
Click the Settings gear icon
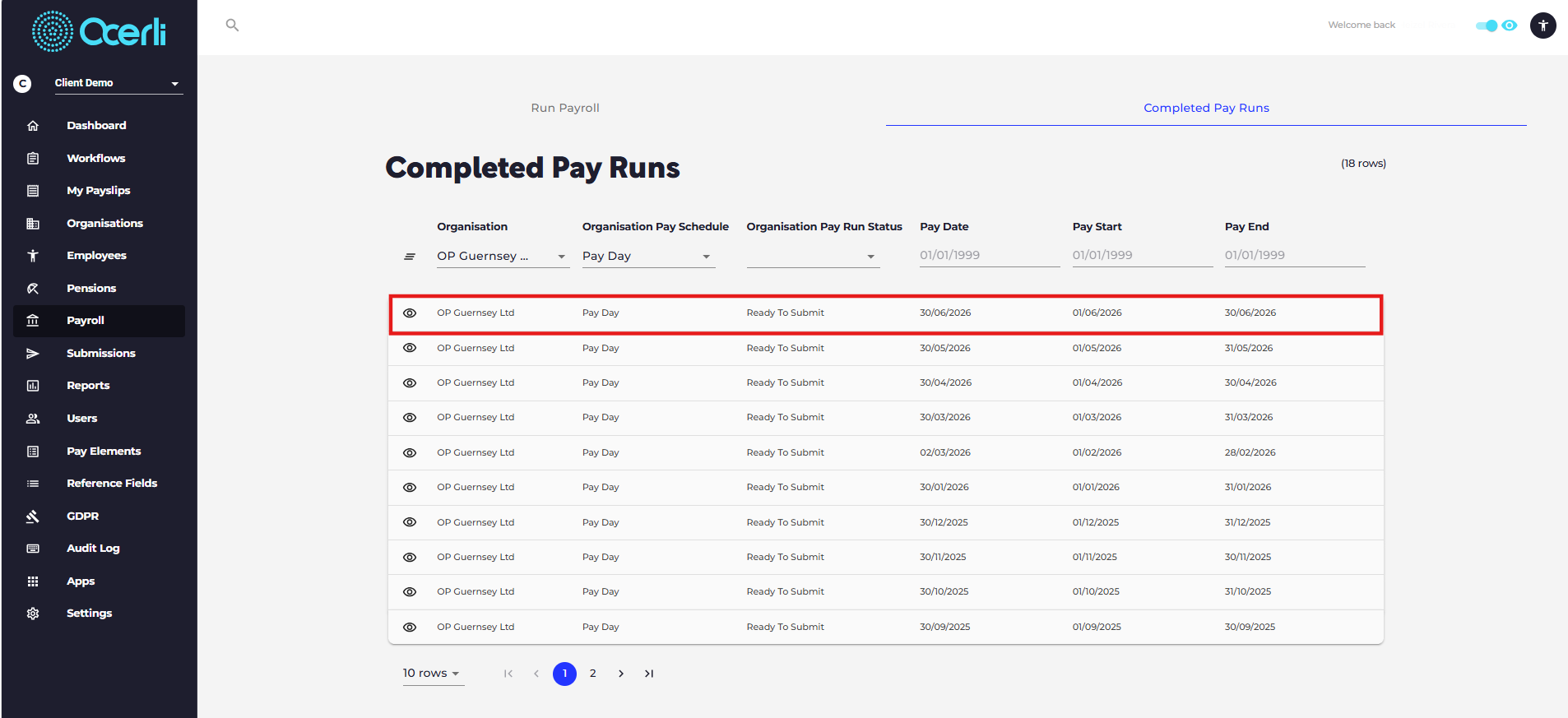(33, 614)
